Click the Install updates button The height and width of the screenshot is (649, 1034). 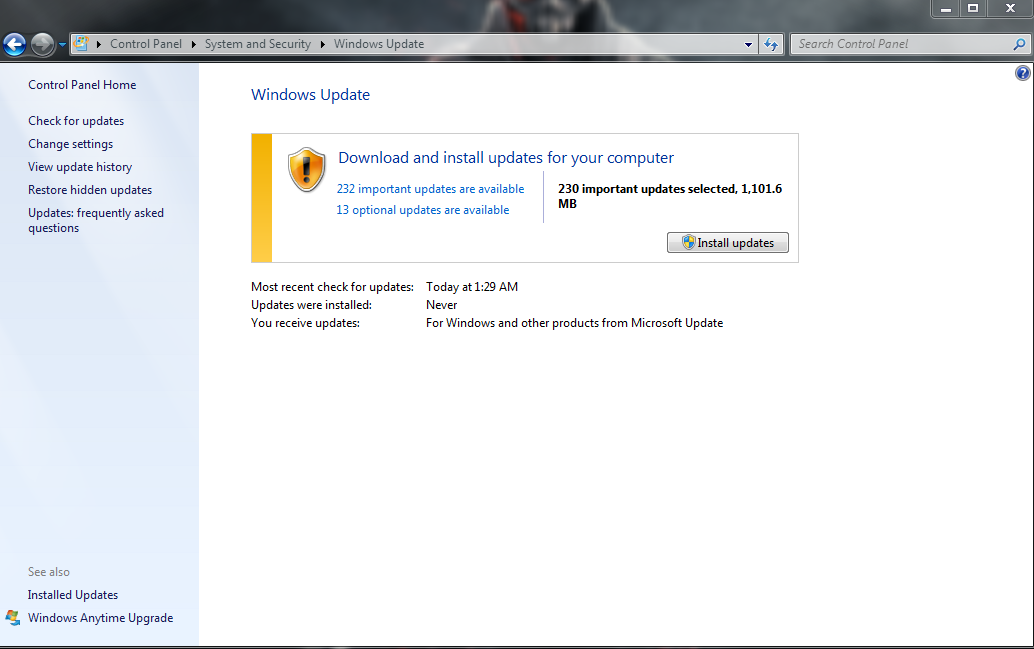point(727,243)
